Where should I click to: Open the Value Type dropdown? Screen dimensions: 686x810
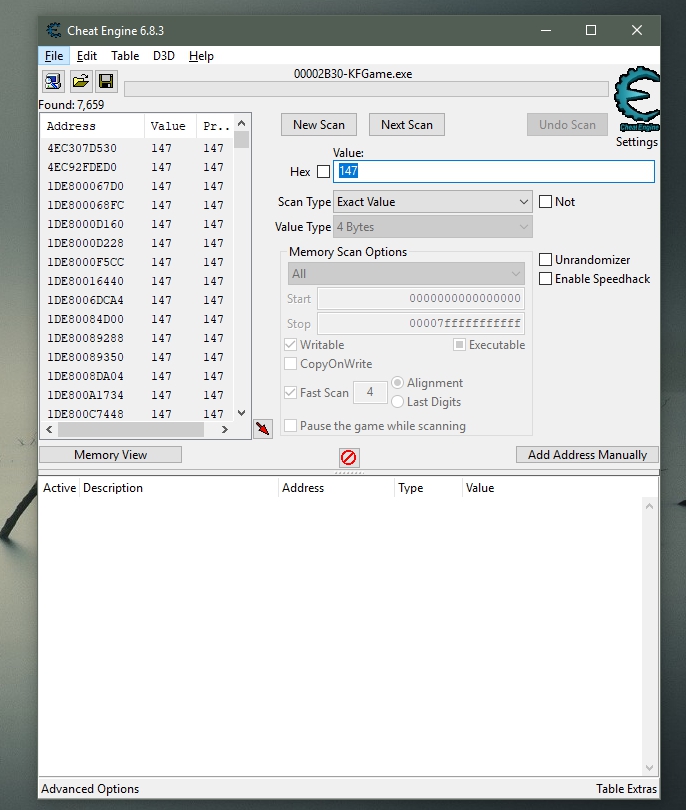[433, 227]
